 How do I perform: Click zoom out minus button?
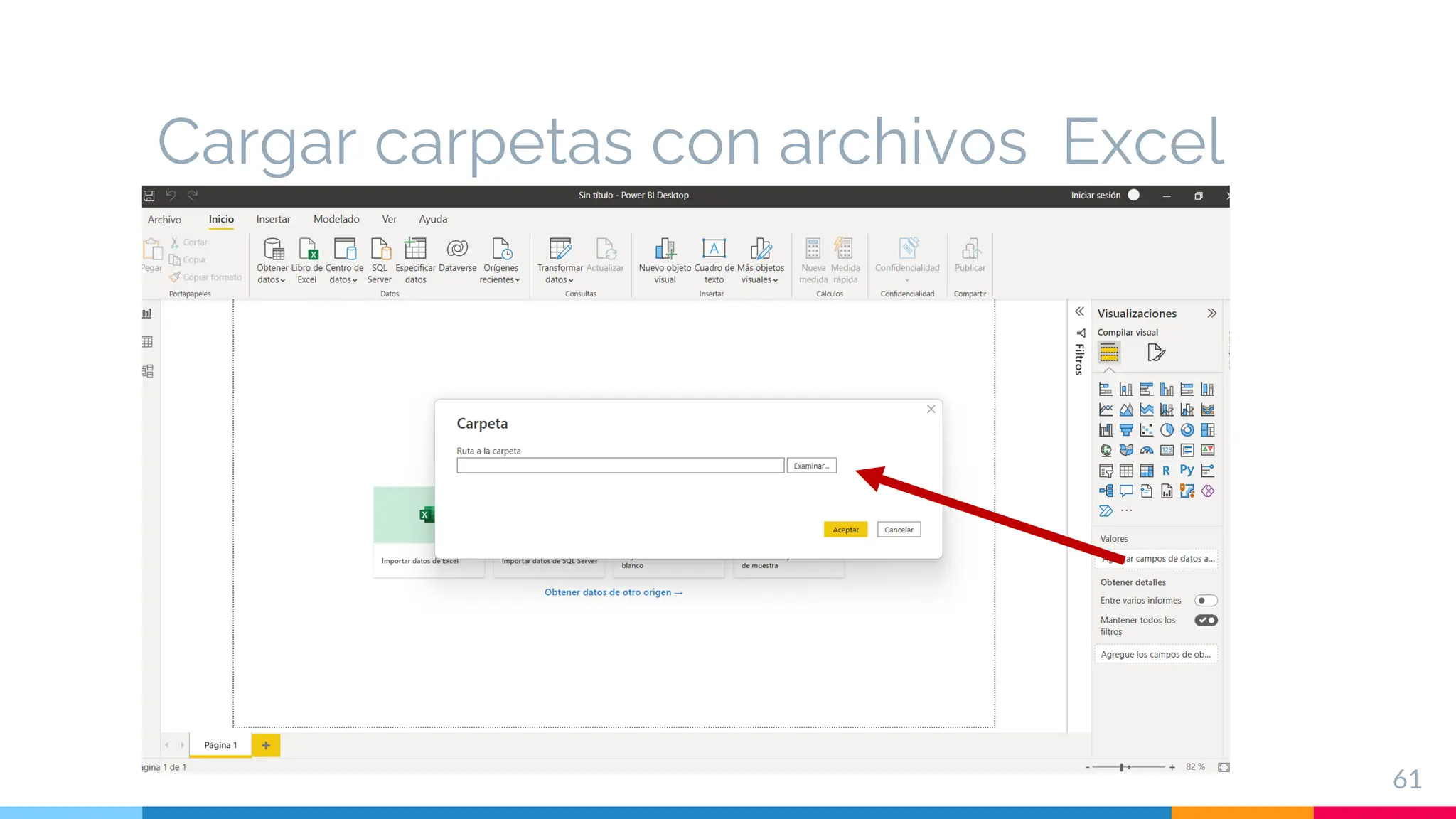1087,767
